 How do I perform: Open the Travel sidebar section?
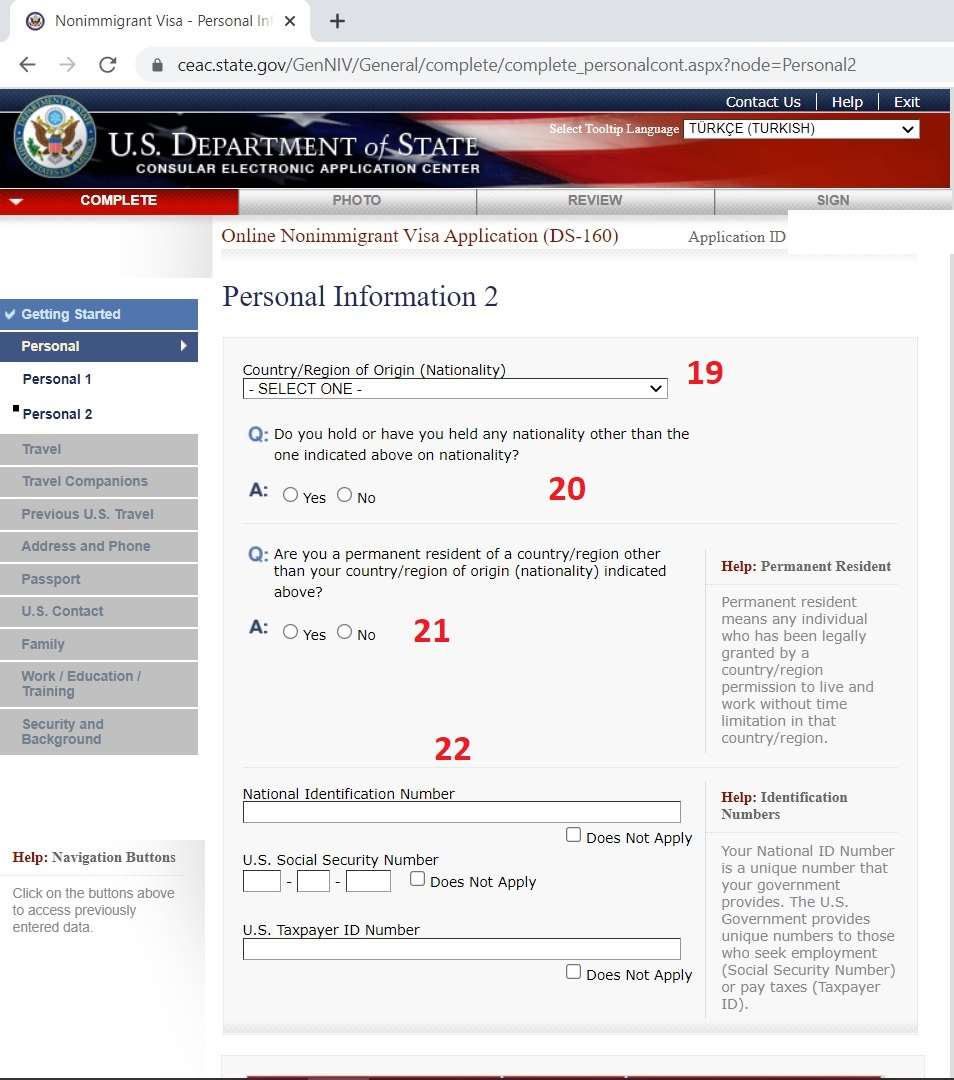(x=99, y=449)
